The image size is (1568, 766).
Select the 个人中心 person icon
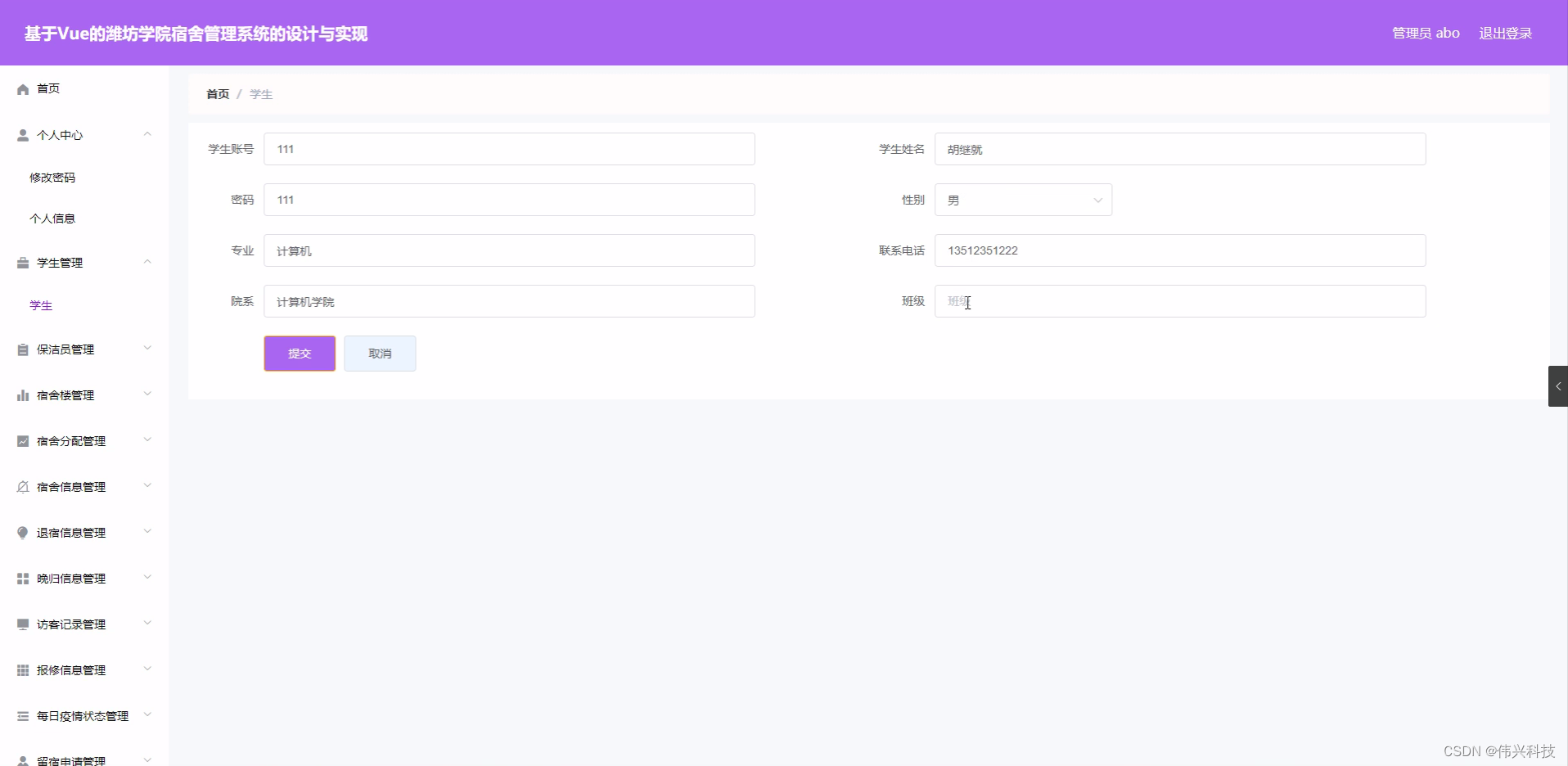point(22,135)
